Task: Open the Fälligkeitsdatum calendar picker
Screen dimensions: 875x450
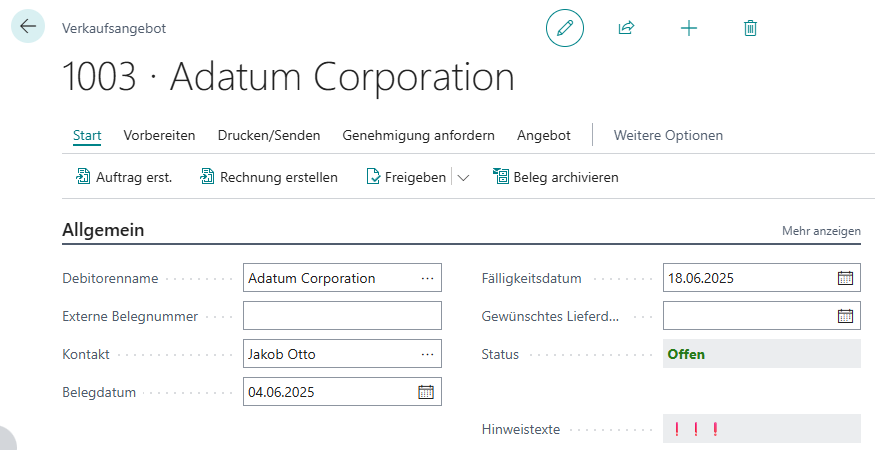Action: (845, 279)
